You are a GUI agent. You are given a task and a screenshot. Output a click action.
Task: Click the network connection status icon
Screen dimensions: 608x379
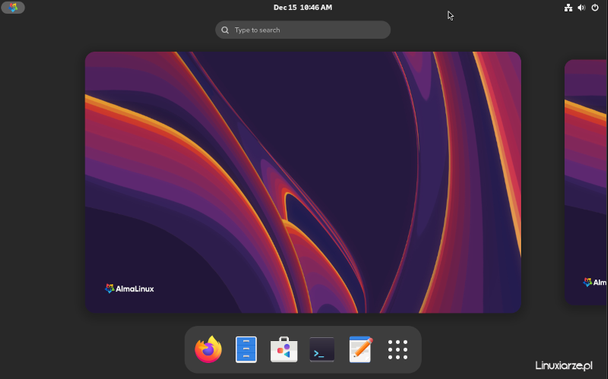[568, 8]
